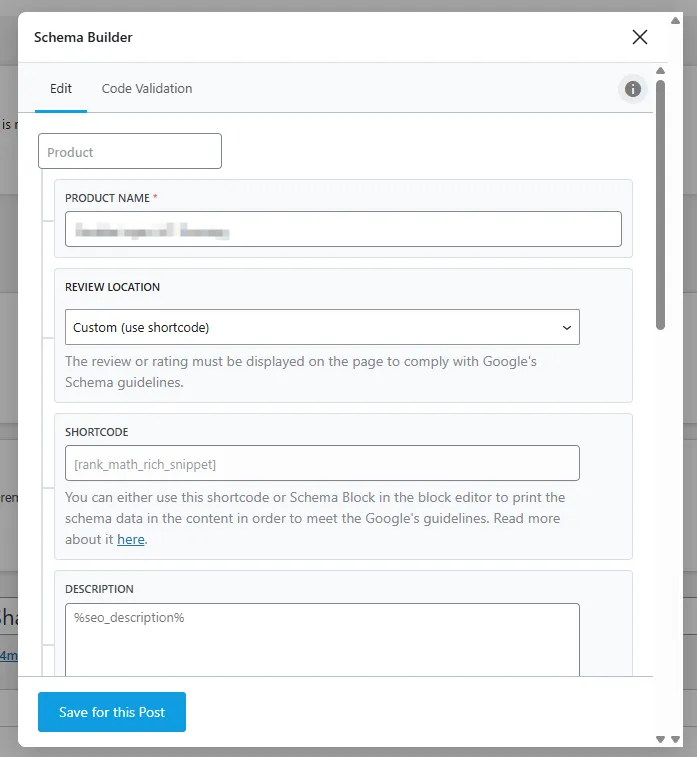Switch to the Code Validation tab
697x757 pixels.
[x=147, y=89]
